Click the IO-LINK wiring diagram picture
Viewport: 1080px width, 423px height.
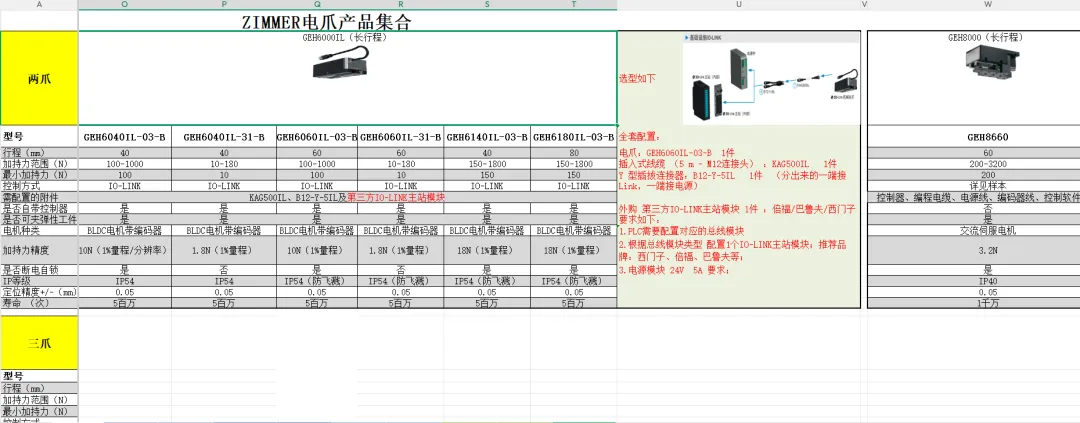point(771,77)
